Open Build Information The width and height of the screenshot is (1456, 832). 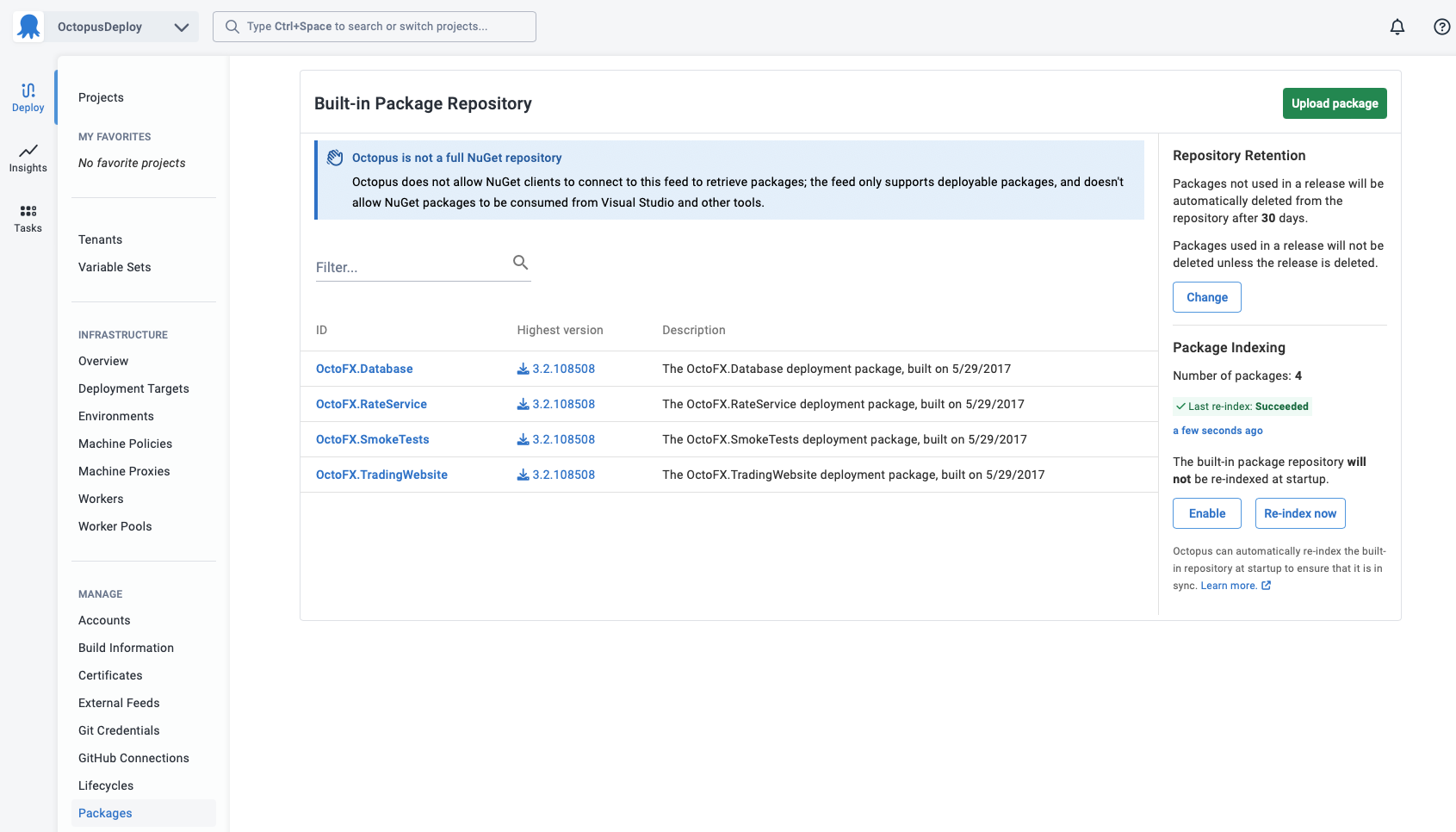(x=126, y=648)
